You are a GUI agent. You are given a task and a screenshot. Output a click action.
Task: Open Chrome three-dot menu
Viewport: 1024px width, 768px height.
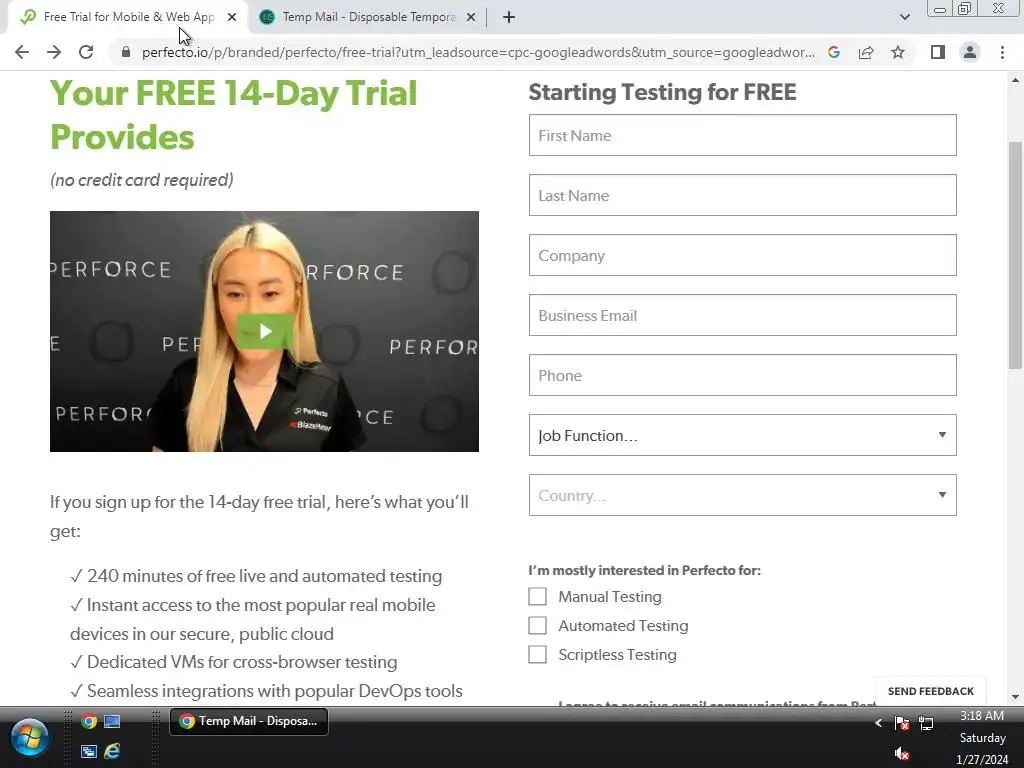tap(1002, 52)
